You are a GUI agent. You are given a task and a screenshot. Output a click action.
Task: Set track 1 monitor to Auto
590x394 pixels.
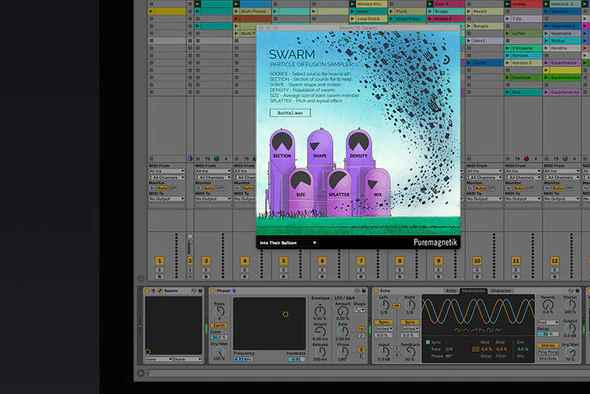point(164,188)
